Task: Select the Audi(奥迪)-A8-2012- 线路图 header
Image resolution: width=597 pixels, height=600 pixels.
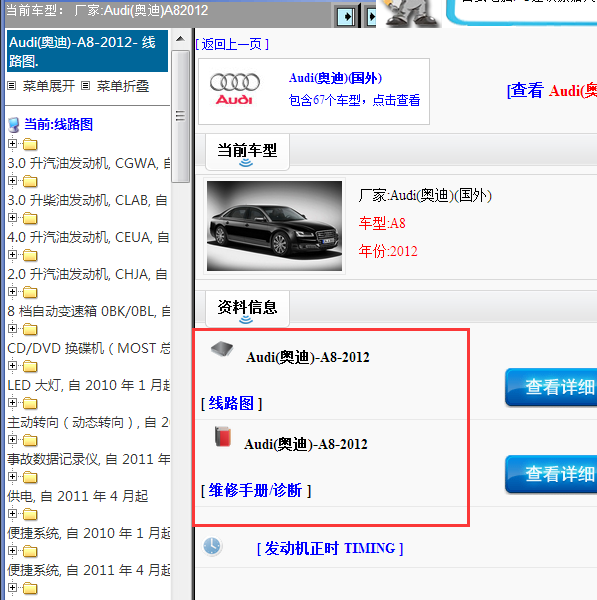Action: tap(87, 51)
